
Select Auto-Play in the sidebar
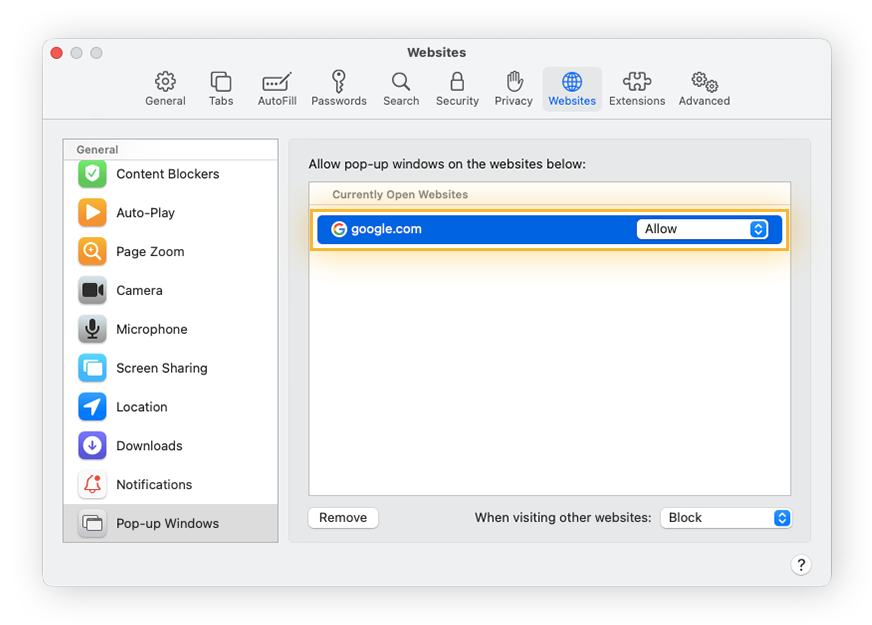click(x=171, y=212)
